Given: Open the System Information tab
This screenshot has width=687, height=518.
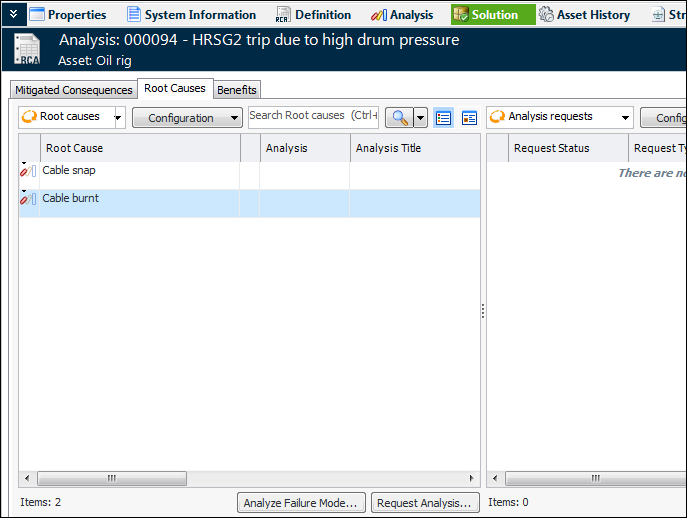Looking at the screenshot, I should pos(191,14).
